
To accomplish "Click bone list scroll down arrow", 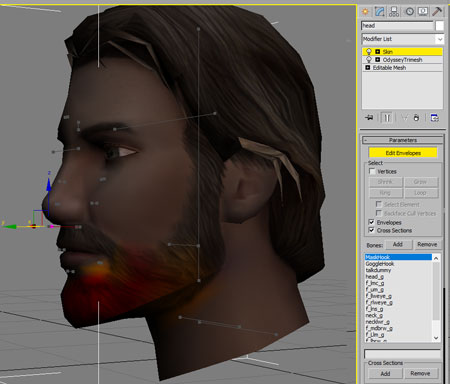I will 436,338.
